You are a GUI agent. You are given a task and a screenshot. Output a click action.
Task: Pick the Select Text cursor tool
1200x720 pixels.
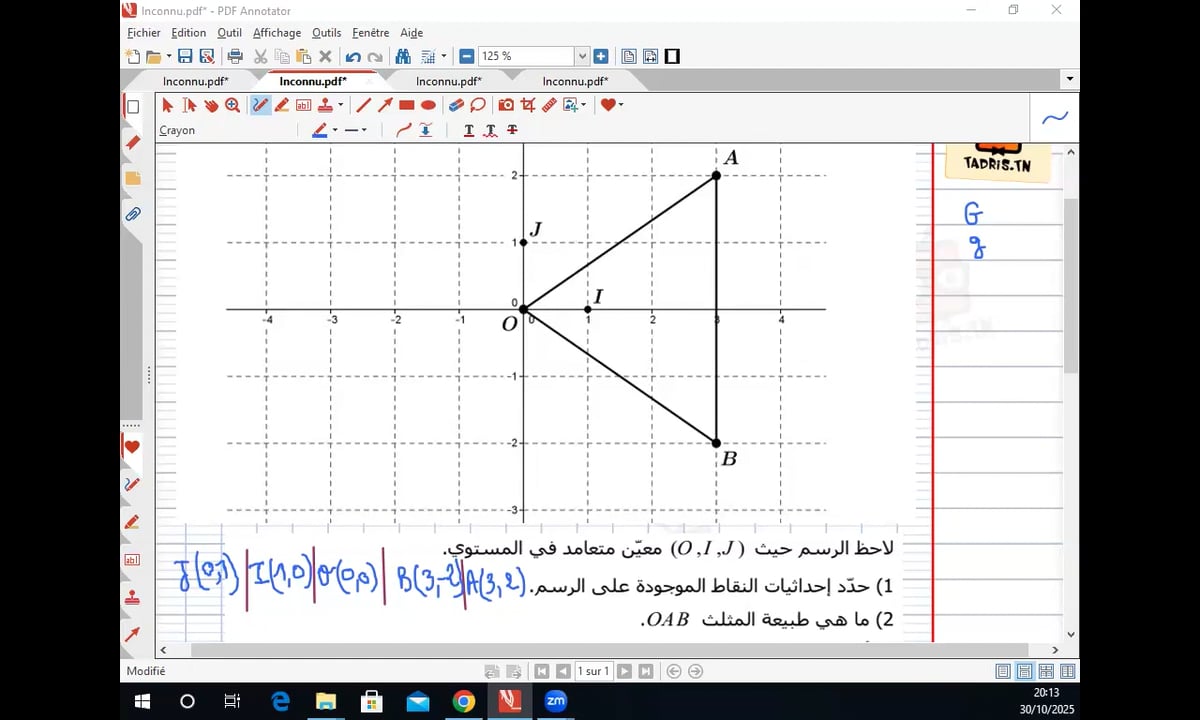[x=189, y=105]
